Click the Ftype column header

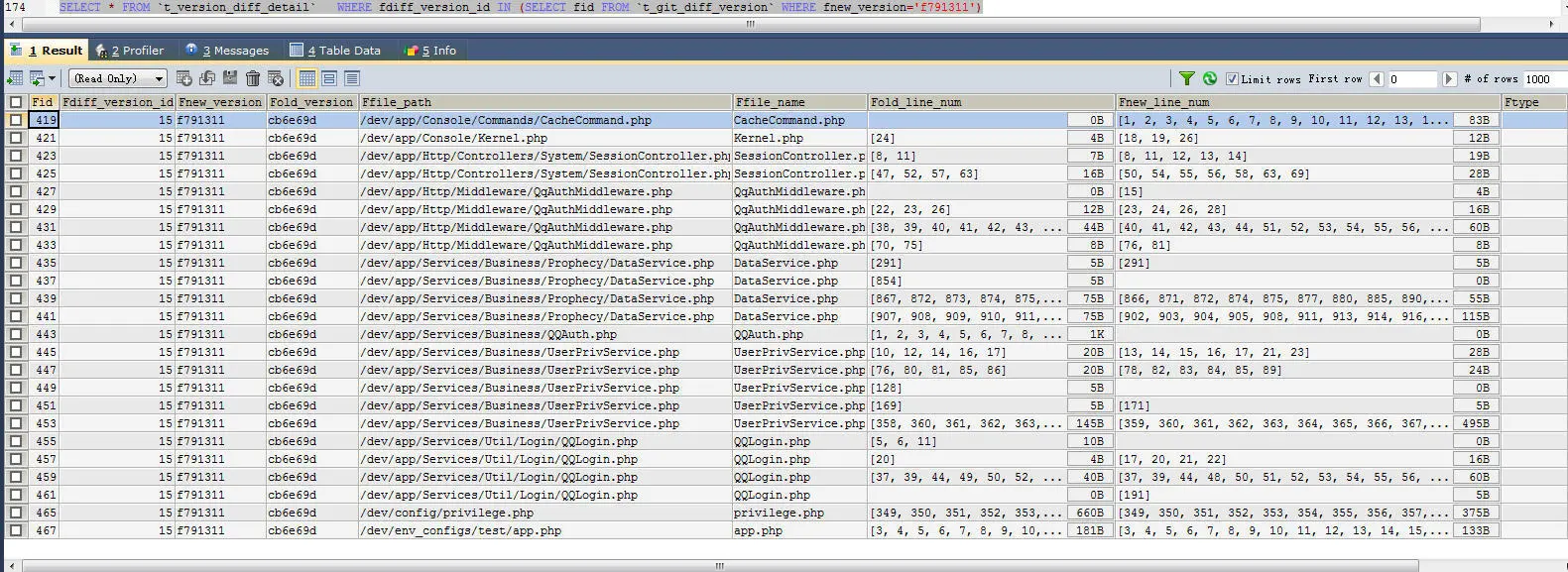click(1533, 102)
